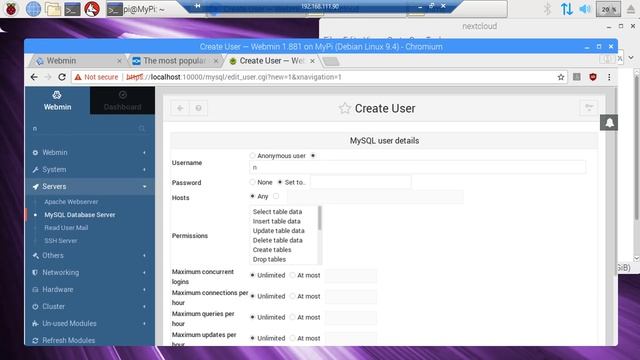The image size is (640, 360).
Task: Expand the Webmin sidebar category
Action: [90, 152]
